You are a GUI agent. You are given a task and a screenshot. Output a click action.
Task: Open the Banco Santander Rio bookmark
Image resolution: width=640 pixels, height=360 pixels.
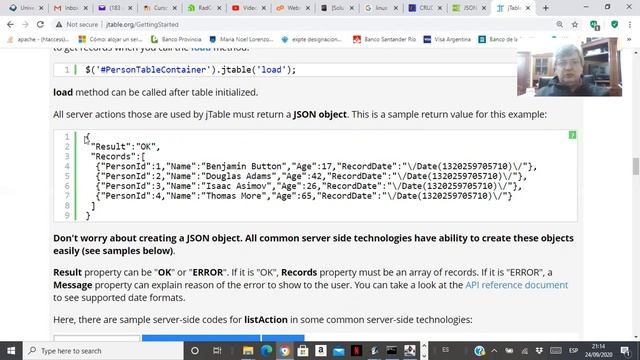click(384, 39)
